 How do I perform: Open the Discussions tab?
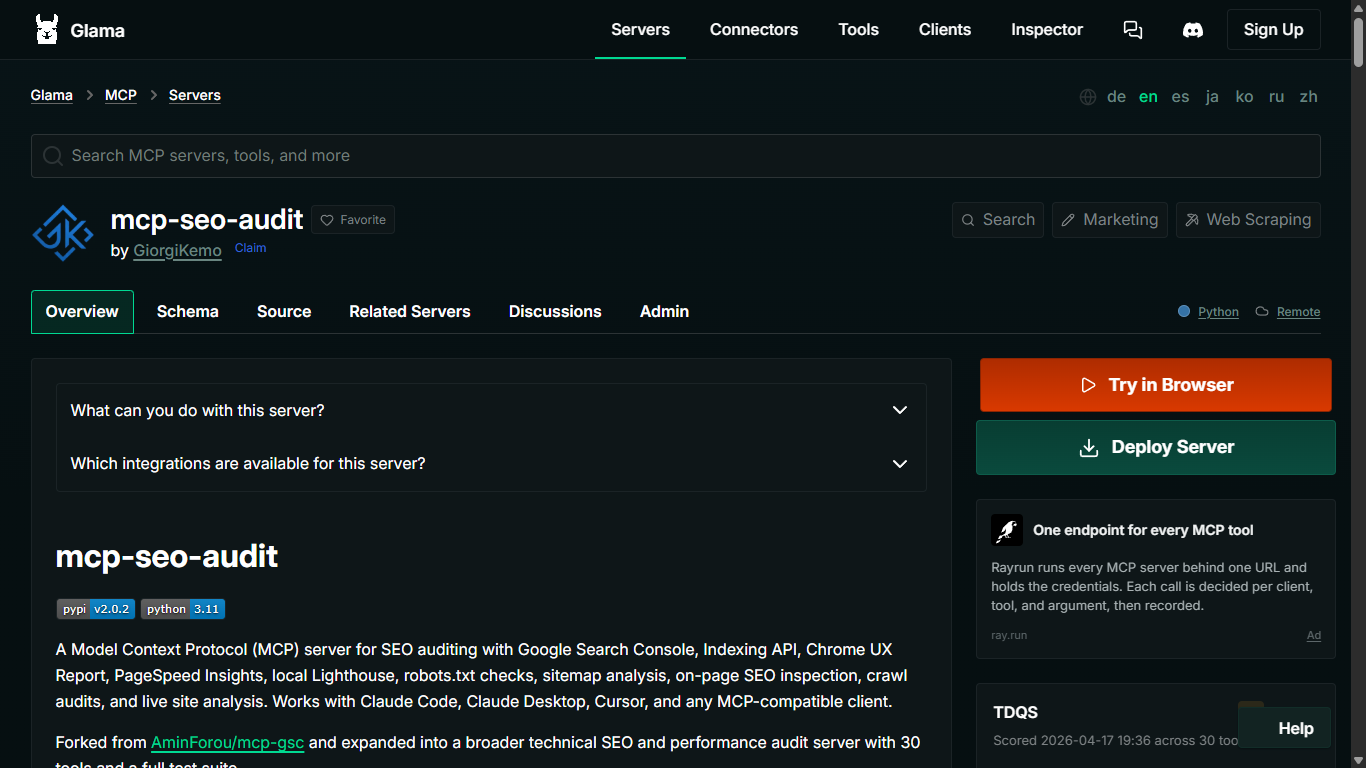click(x=555, y=312)
